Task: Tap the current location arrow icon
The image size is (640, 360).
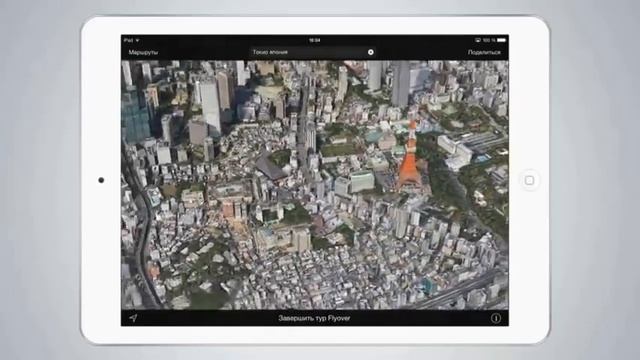Action: 133,318
